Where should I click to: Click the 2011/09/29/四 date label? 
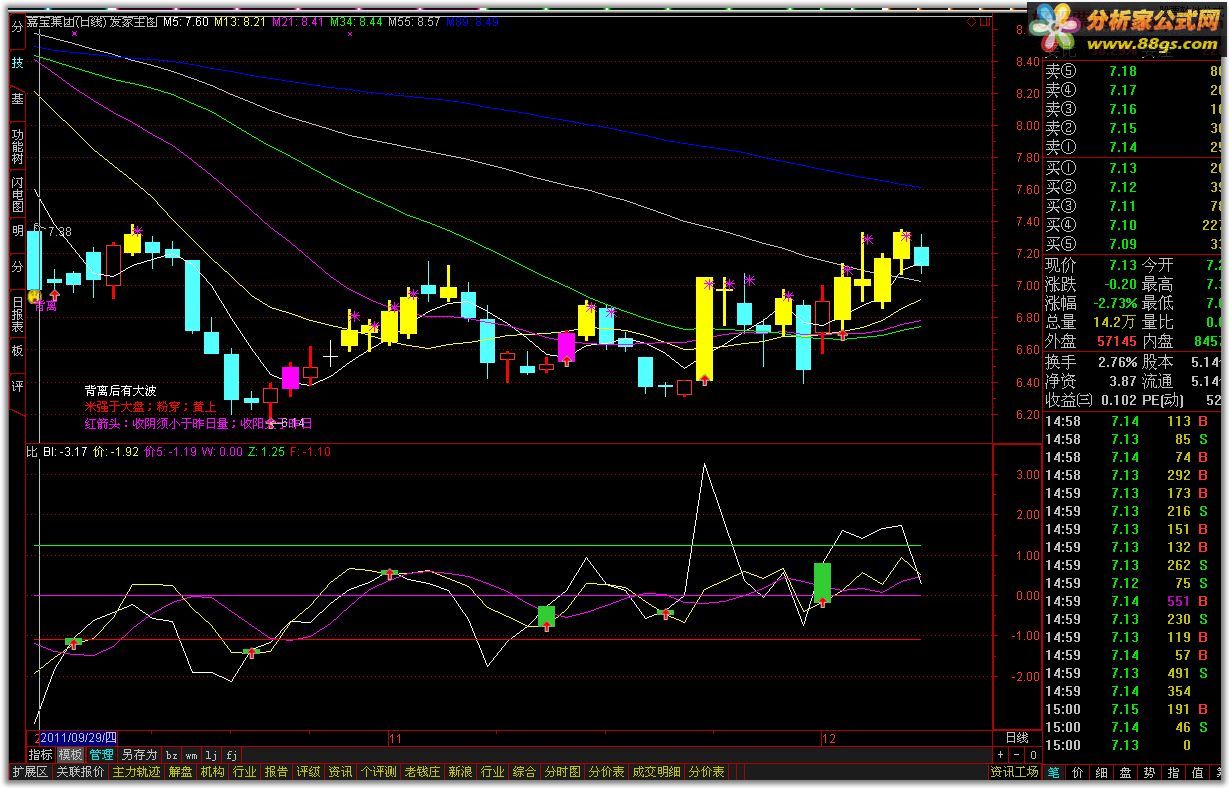point(78,738)
